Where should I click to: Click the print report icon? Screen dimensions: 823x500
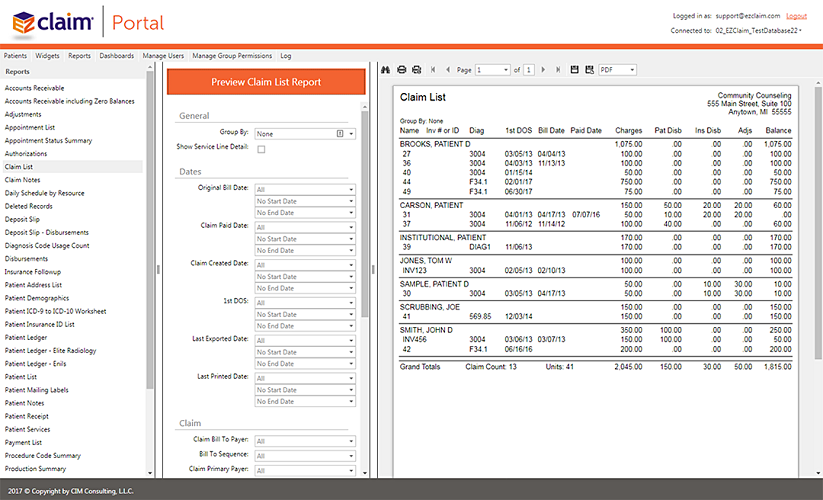coord(402,70)
